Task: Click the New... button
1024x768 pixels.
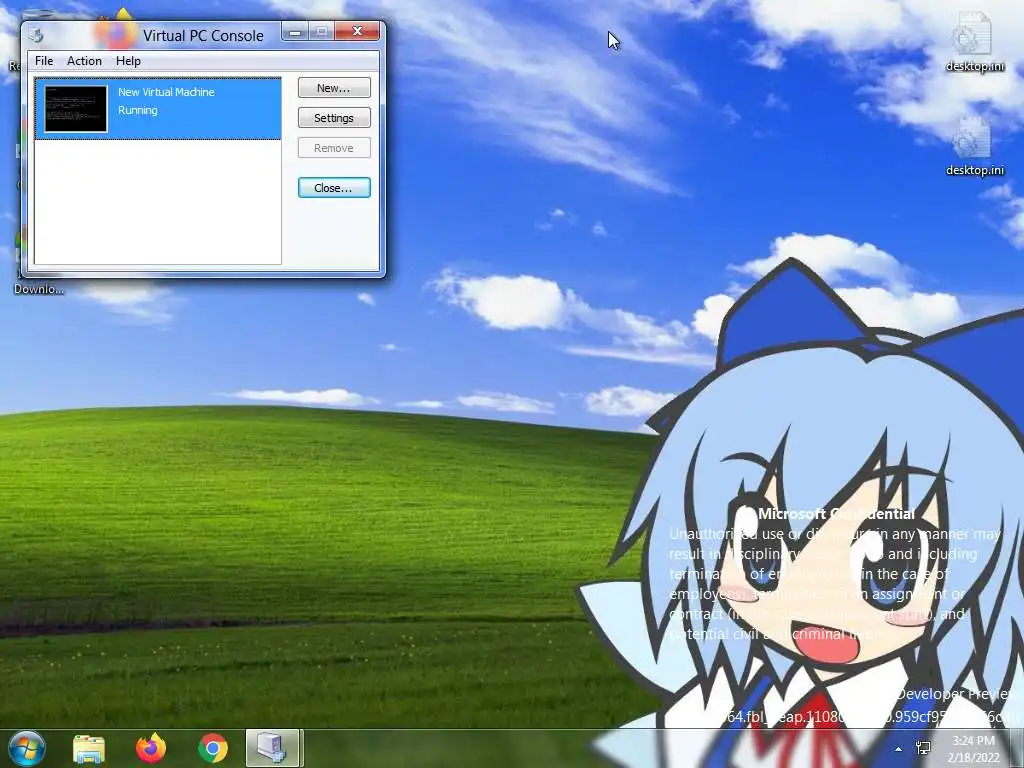Action: (334, 88)
